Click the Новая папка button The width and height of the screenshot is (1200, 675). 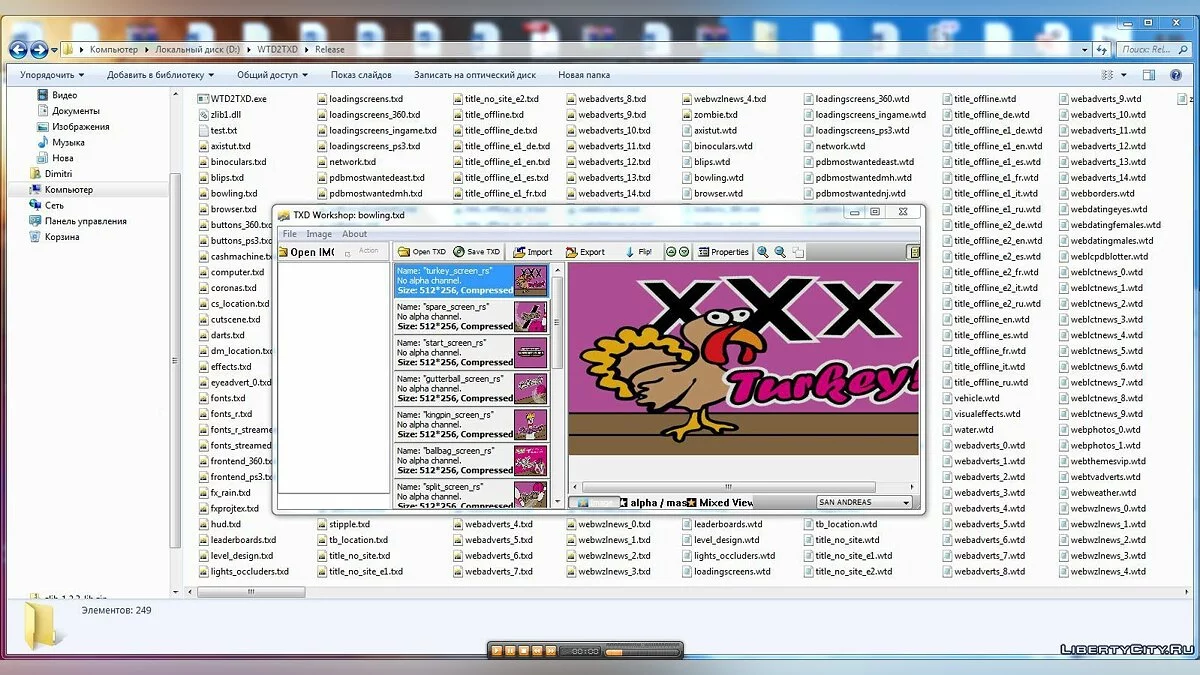pyautogui.click(x=584, y=75)
